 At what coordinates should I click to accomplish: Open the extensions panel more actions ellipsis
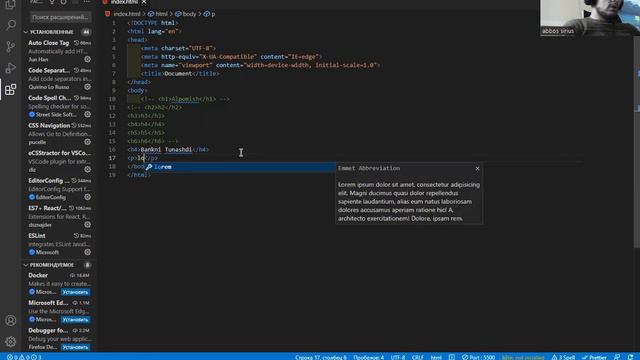(87, 2)
